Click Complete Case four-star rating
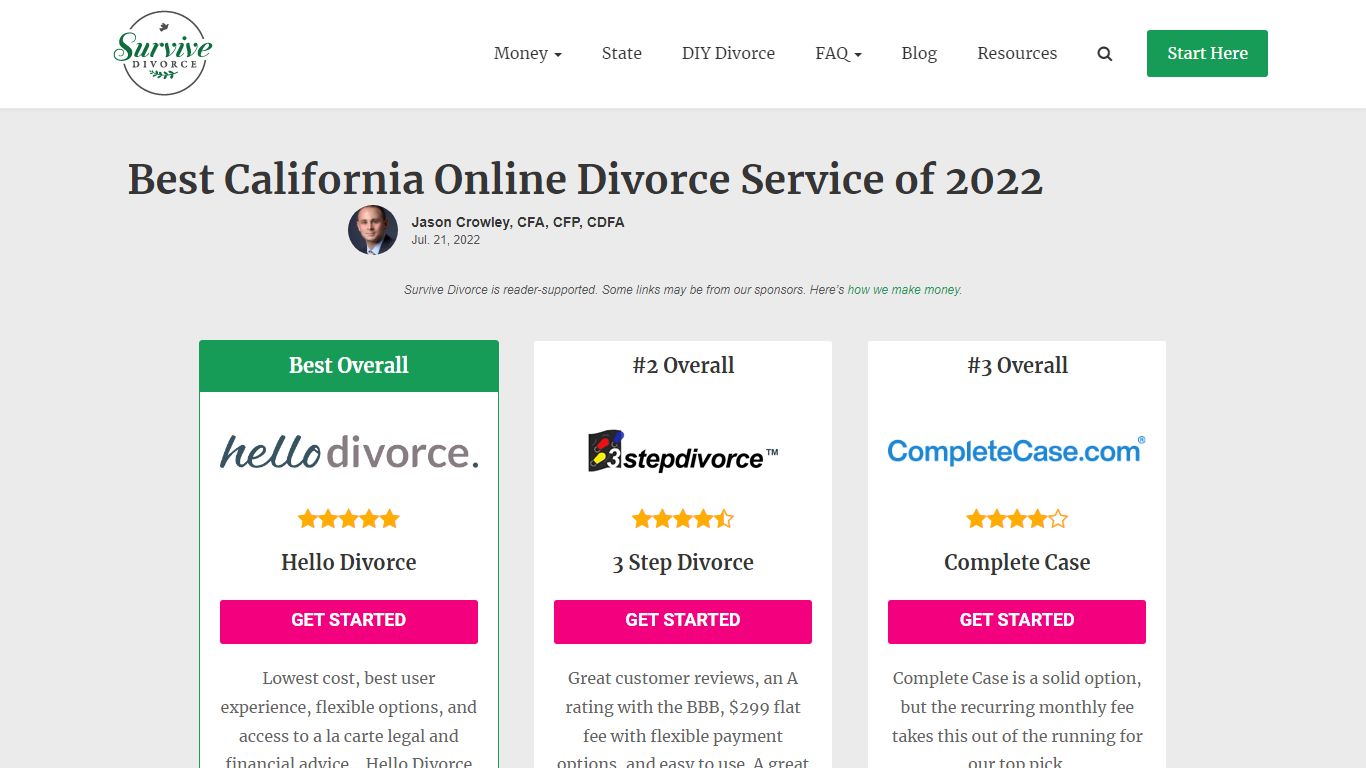Image resolution: width=1366 pixels, height=768 pixels. click(1017, 519)
